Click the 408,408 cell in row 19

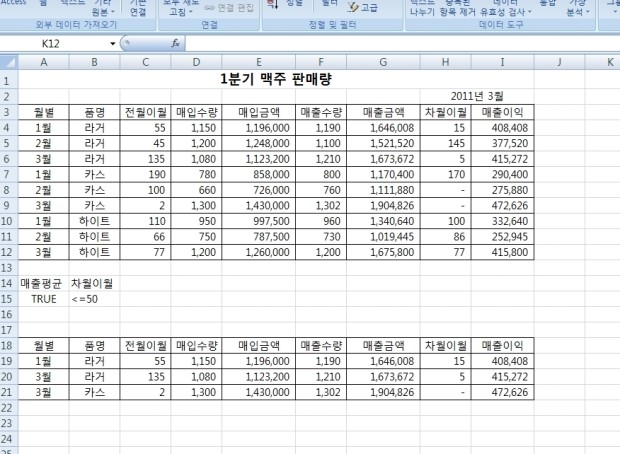pos(503,361)
